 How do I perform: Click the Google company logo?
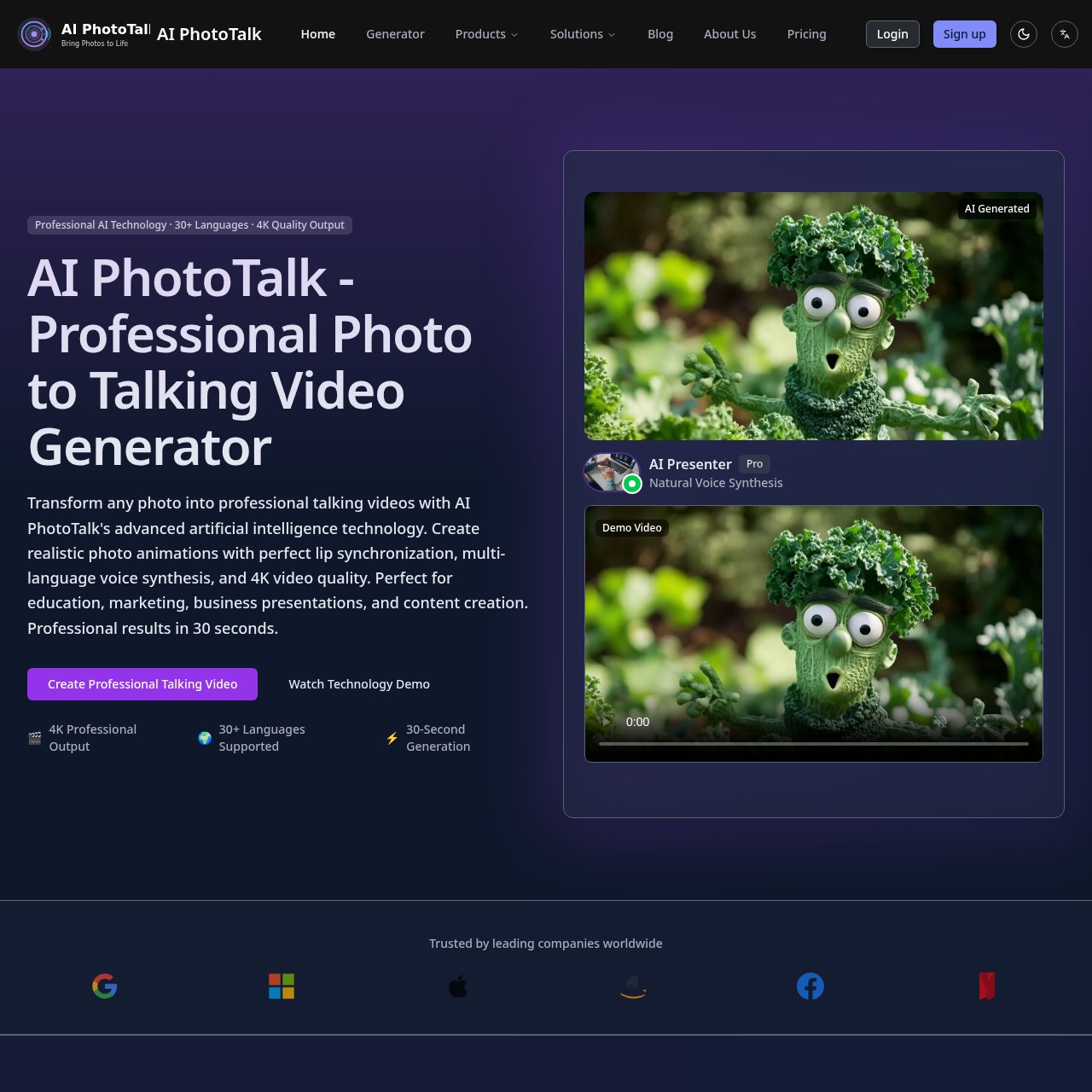tap(104, 986)
